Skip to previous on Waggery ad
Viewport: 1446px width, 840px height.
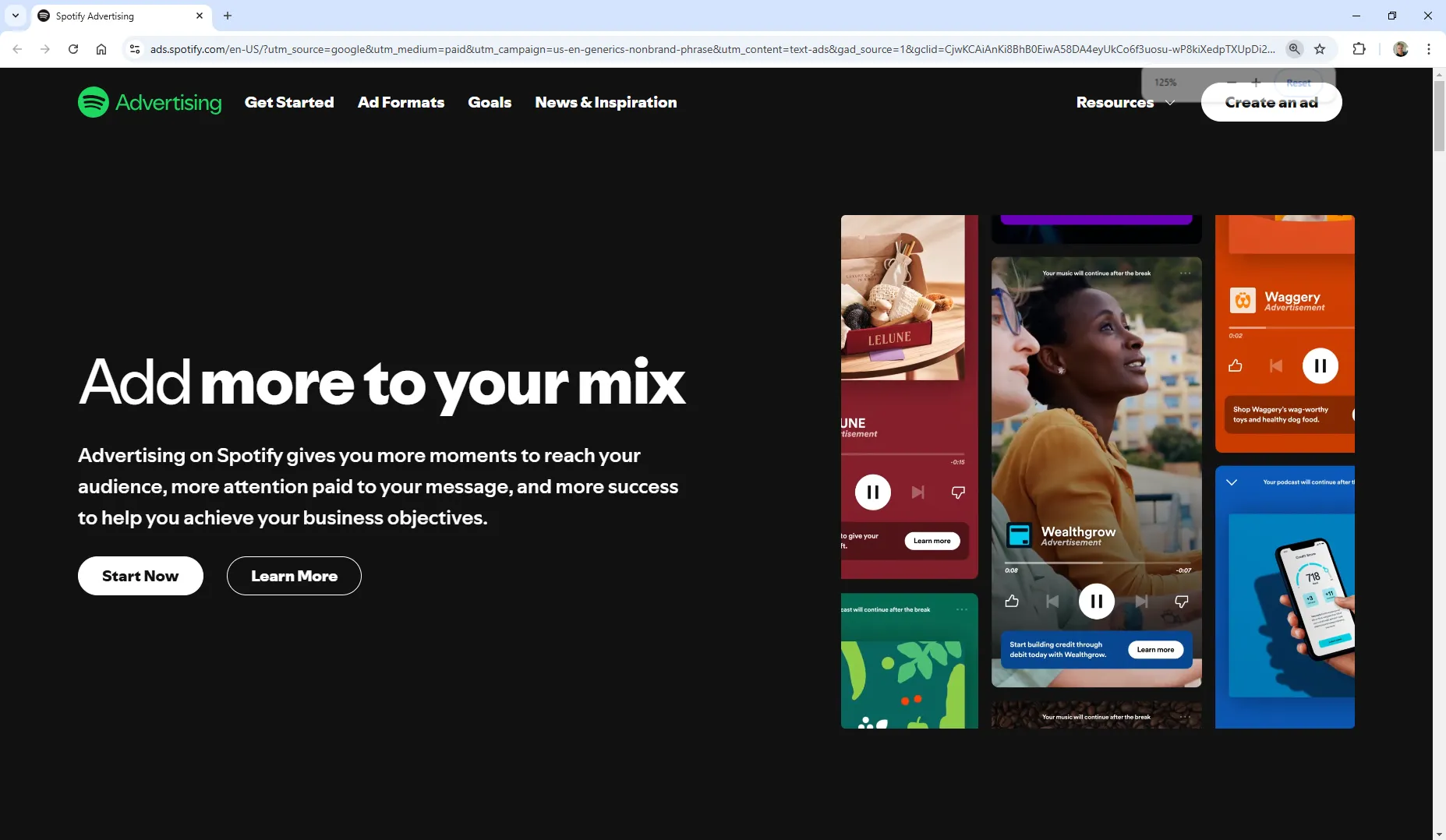coord(1276,365)
